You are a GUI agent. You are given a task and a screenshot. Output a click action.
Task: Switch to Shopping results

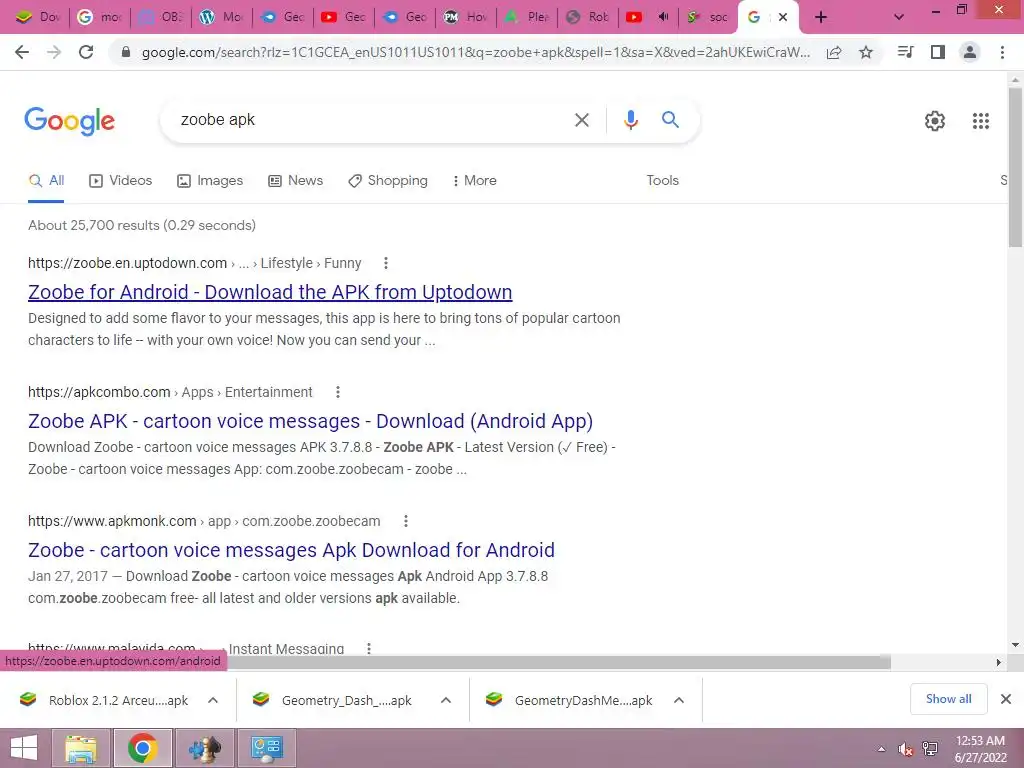pos(388,181)
